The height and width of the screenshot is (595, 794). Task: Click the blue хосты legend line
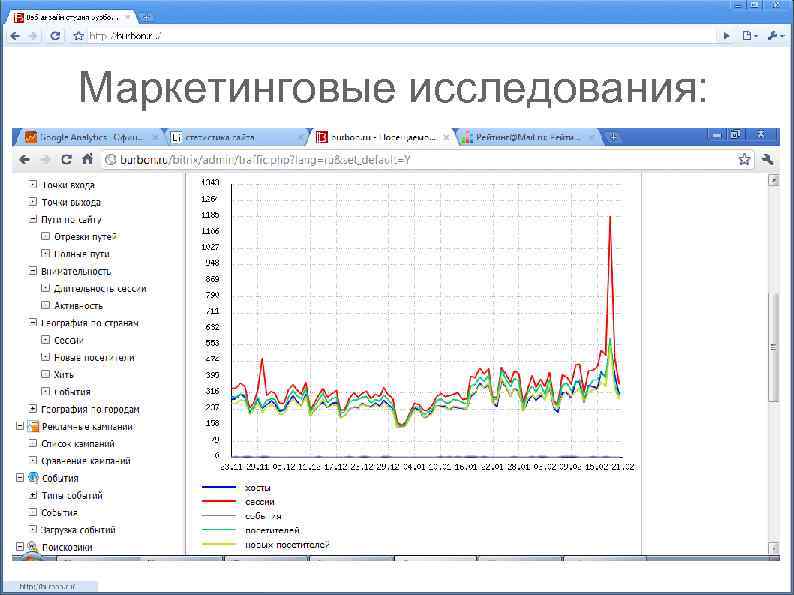(x=219, y=487)
